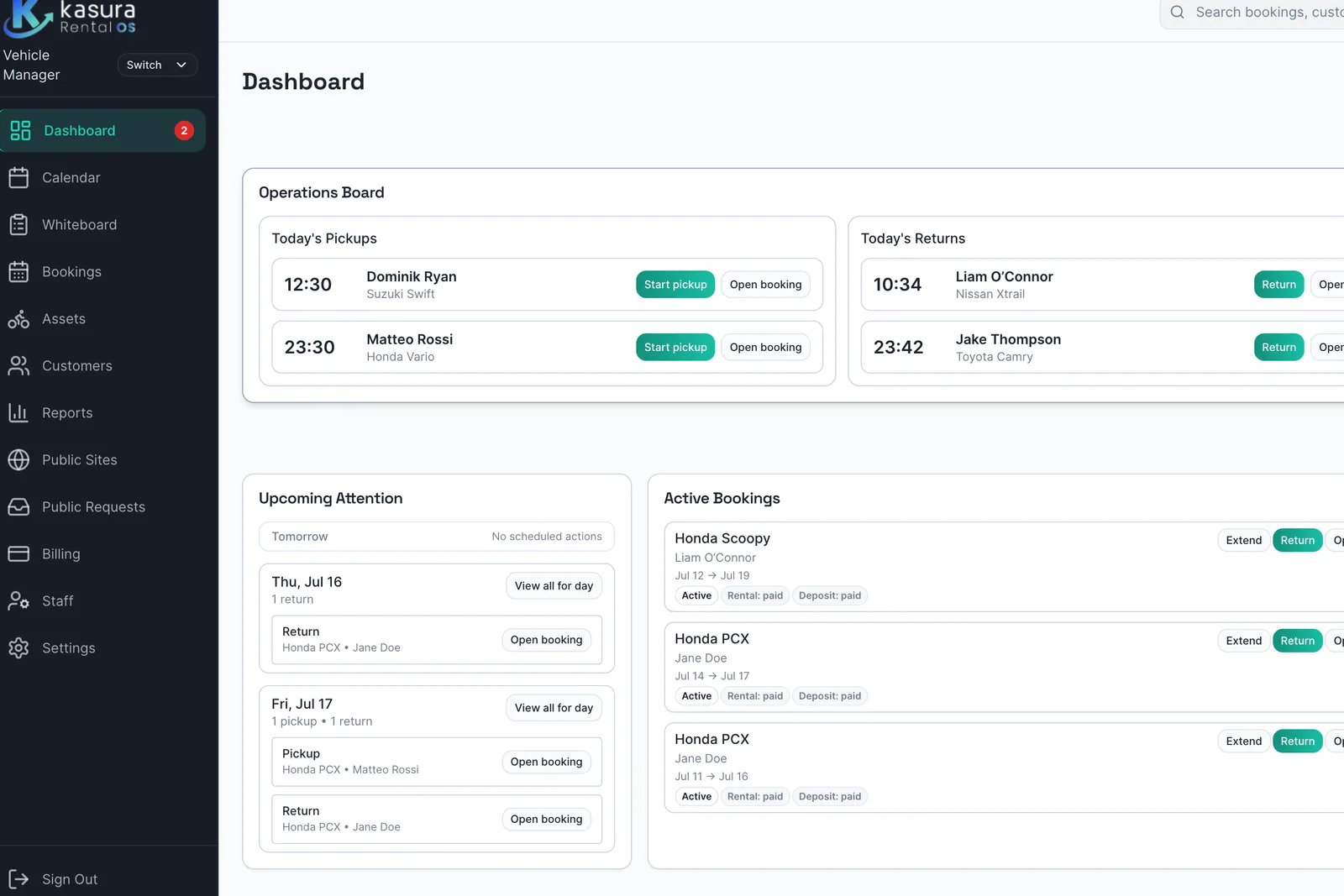Open booking for Matteo Rossi Honda PCX pickup
Image resolution: width=1344 pixels, height=896 pixels.
coord(546,762)
